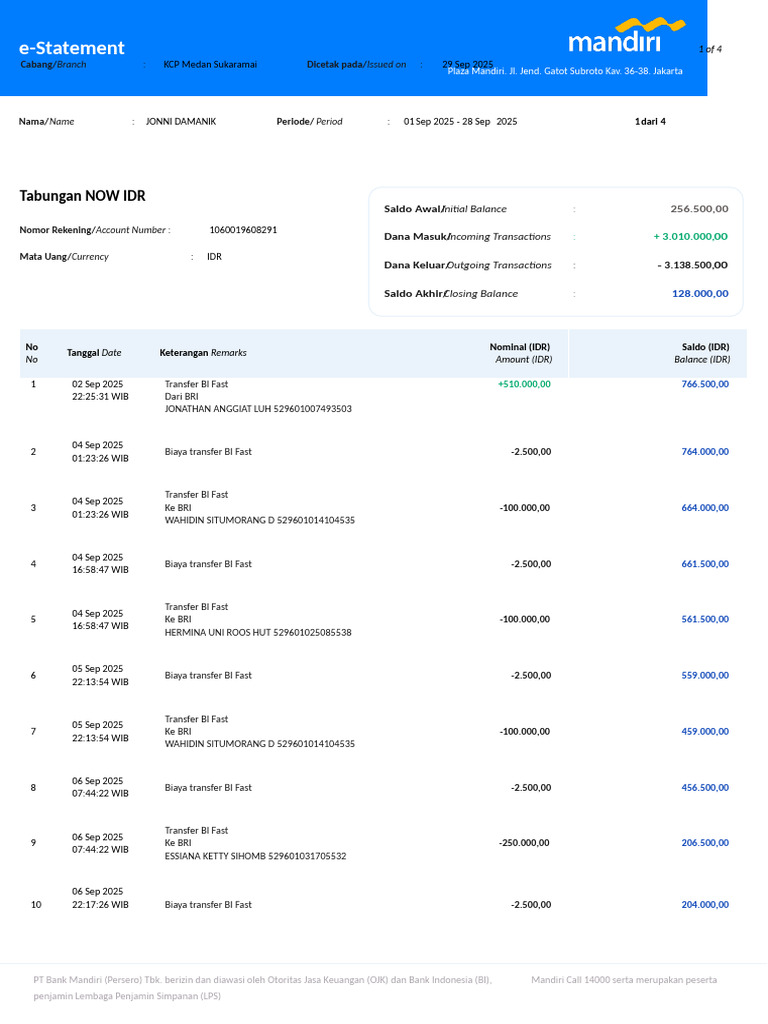Click balance 766.500,00

pos(705,384)
